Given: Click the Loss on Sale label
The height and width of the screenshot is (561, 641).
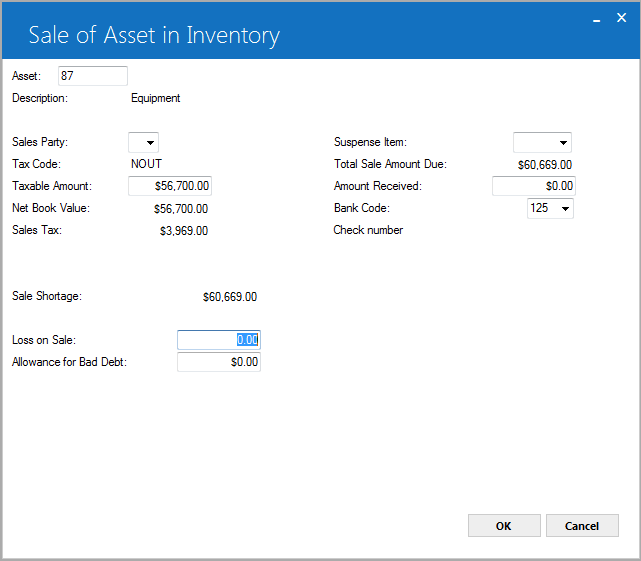Looking at the screenshot, I should coord(44,340).
